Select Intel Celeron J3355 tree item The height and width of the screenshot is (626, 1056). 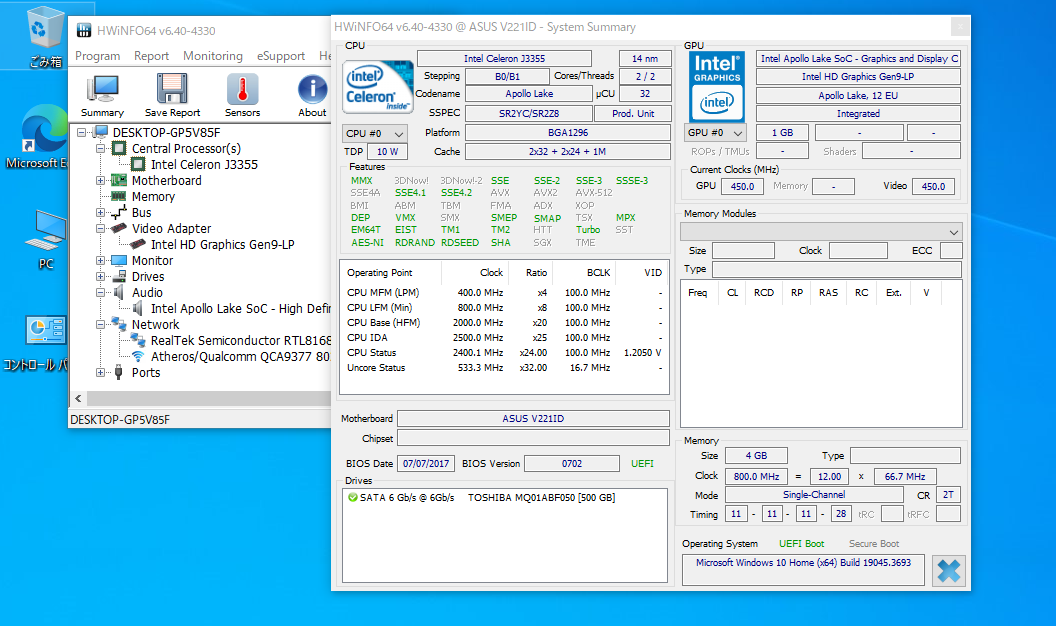pyautogui.click(x=204, y=165)
